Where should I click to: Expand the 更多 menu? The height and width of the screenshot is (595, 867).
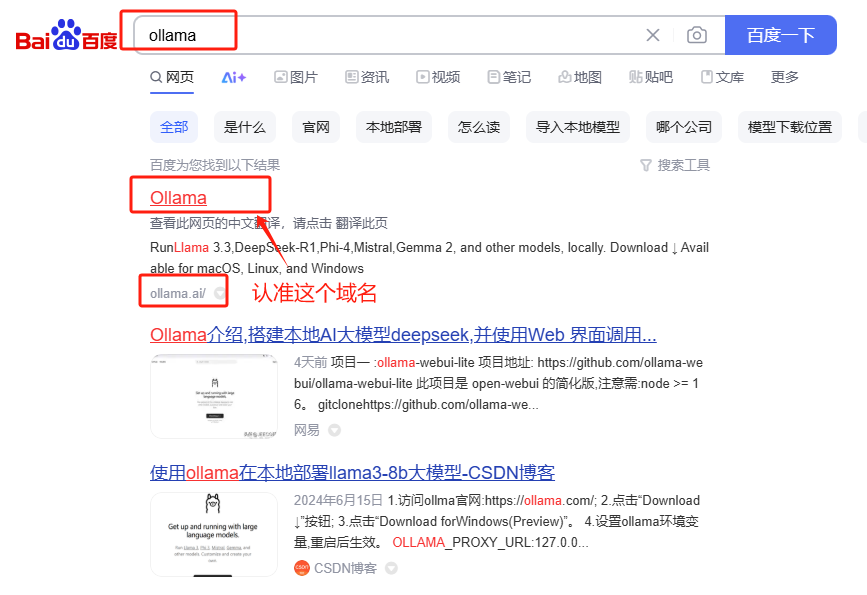784,76
